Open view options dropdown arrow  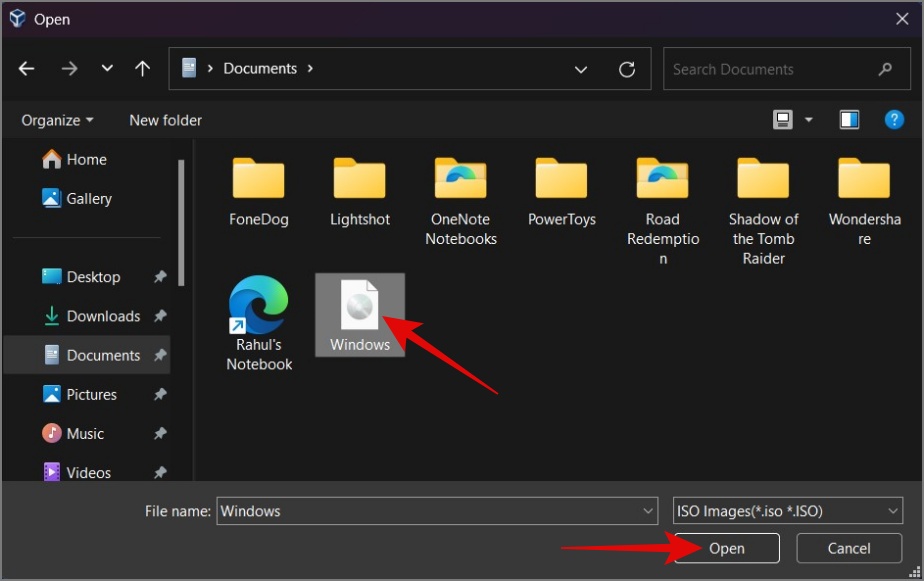pyautogui.click(x=808, y=120)
